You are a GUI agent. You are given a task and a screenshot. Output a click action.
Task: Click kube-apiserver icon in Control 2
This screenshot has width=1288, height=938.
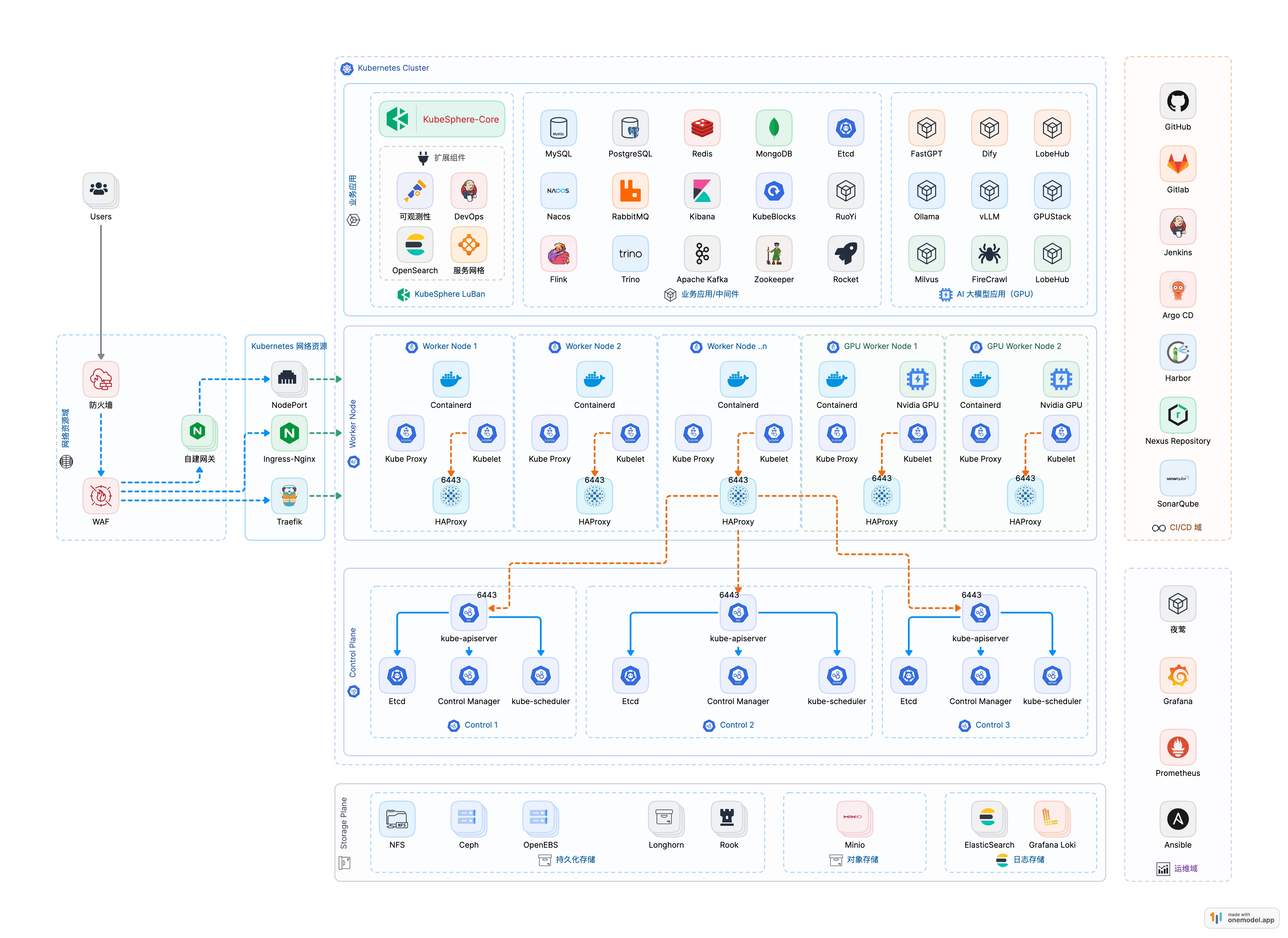(738, 612)
